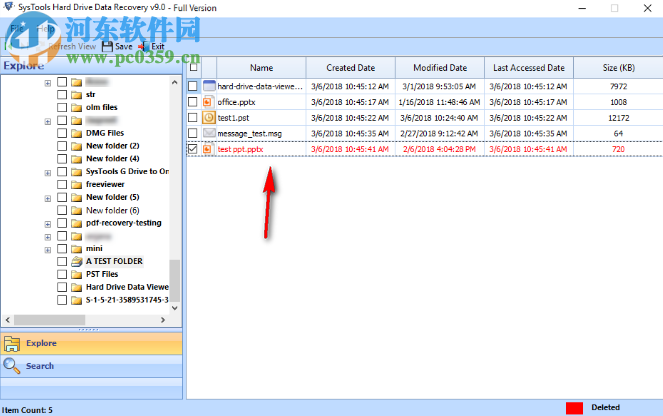Image resolution: width=663 pixels, height=416 pixels.
Task: Expand the New folder (5) node
Action: coord(48,198)
